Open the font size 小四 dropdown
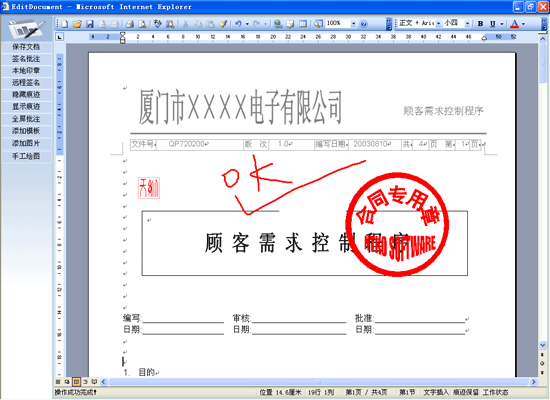 coord(468,24)
